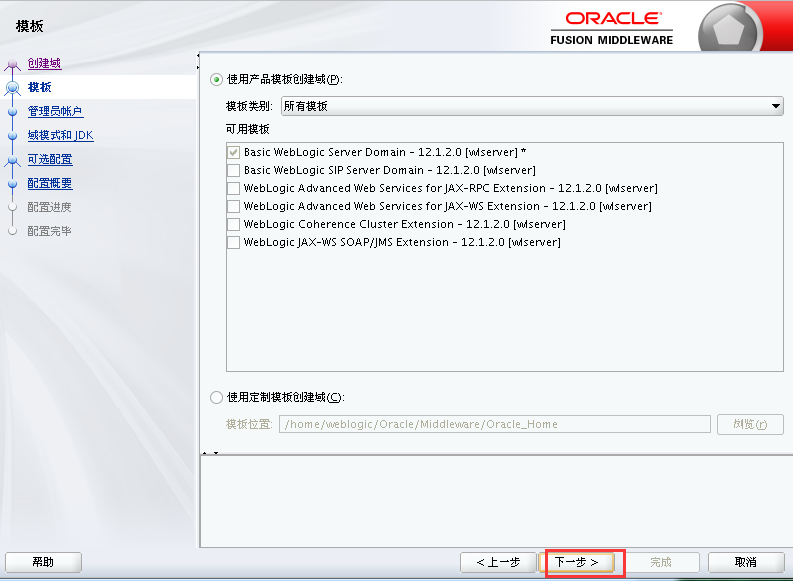Select radio 使用定制模板创建域
The image size is (793, 581).
coord(216,397)
